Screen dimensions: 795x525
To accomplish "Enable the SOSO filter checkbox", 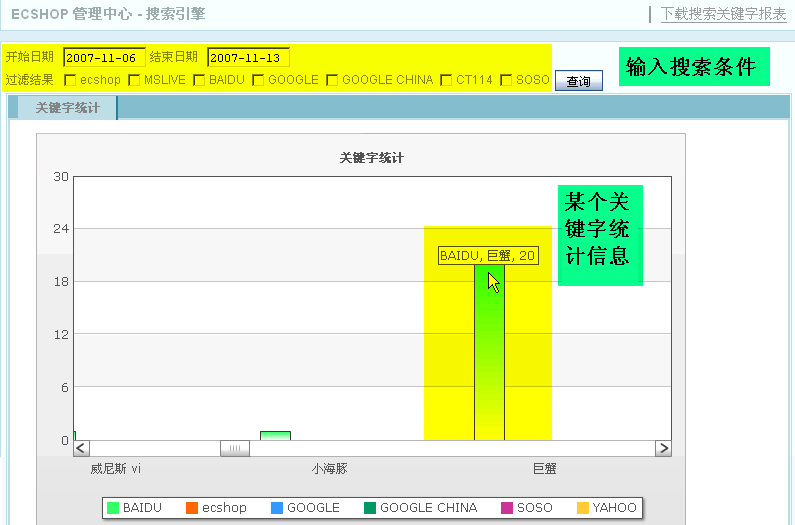I will coord(506,80).
